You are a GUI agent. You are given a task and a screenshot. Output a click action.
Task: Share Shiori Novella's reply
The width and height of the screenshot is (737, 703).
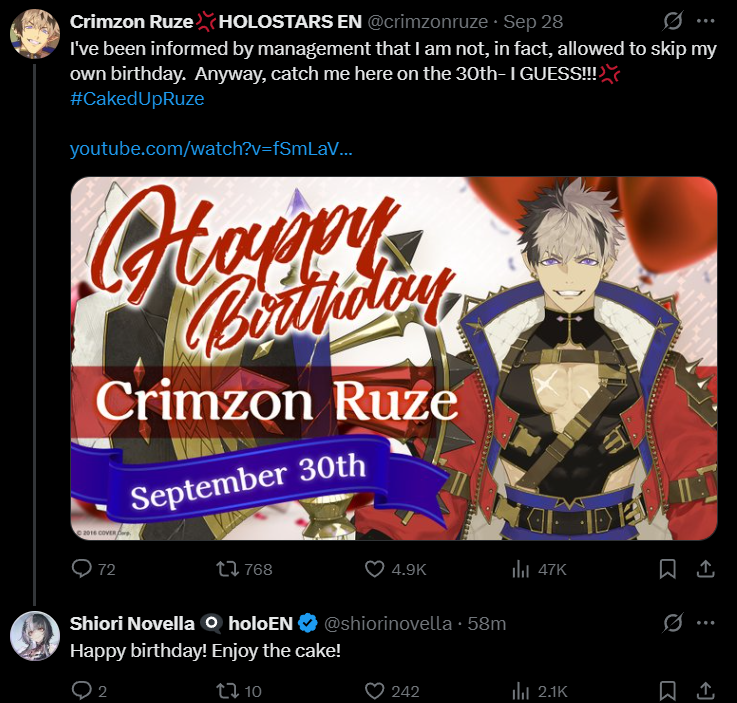706,691
